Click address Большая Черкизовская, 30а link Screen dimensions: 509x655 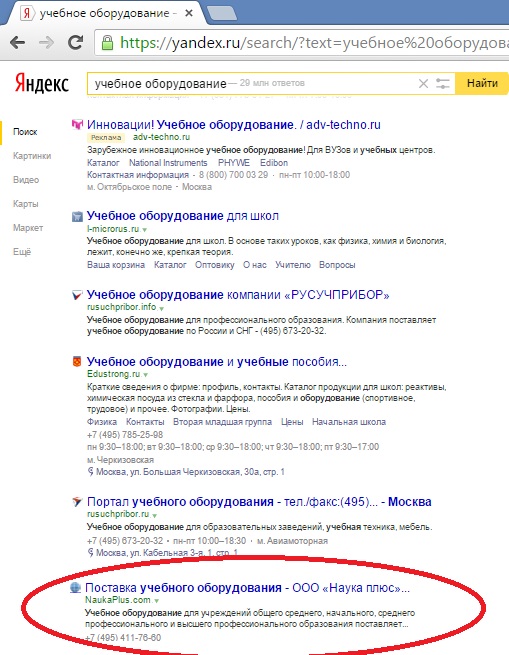[190, 472]
